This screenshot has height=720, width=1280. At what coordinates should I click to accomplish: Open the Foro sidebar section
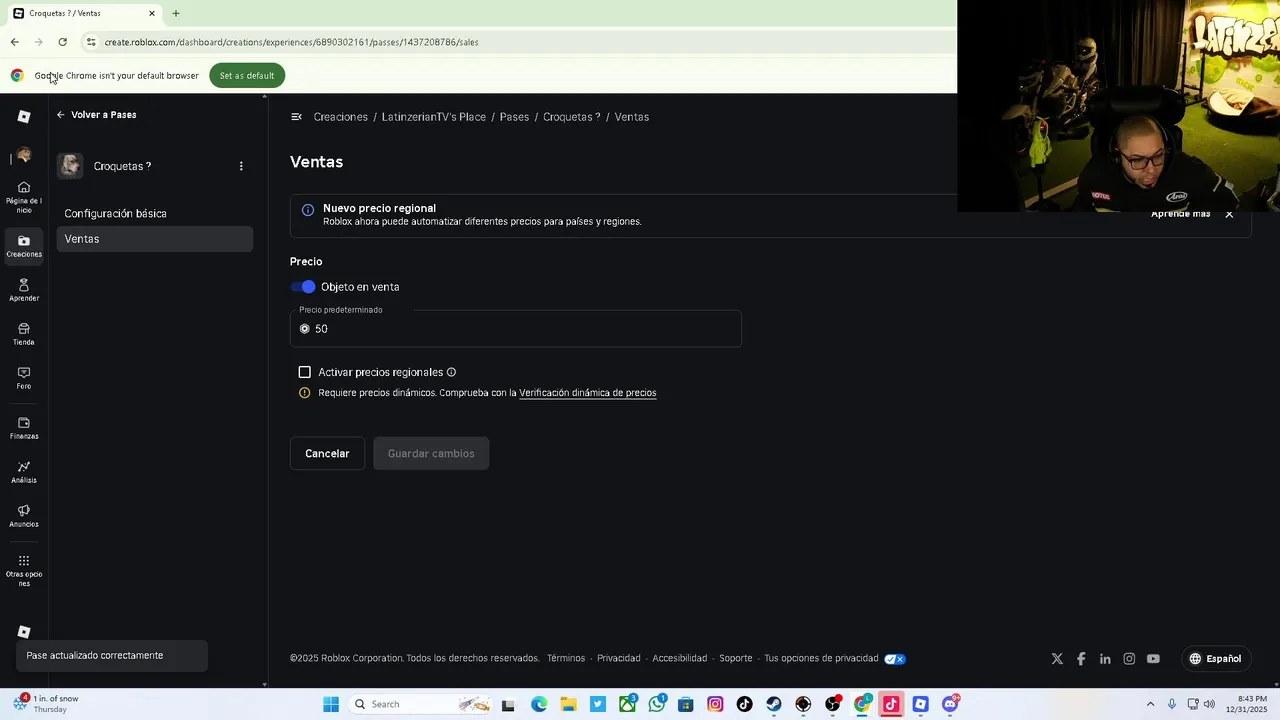(x=24, y=378)
